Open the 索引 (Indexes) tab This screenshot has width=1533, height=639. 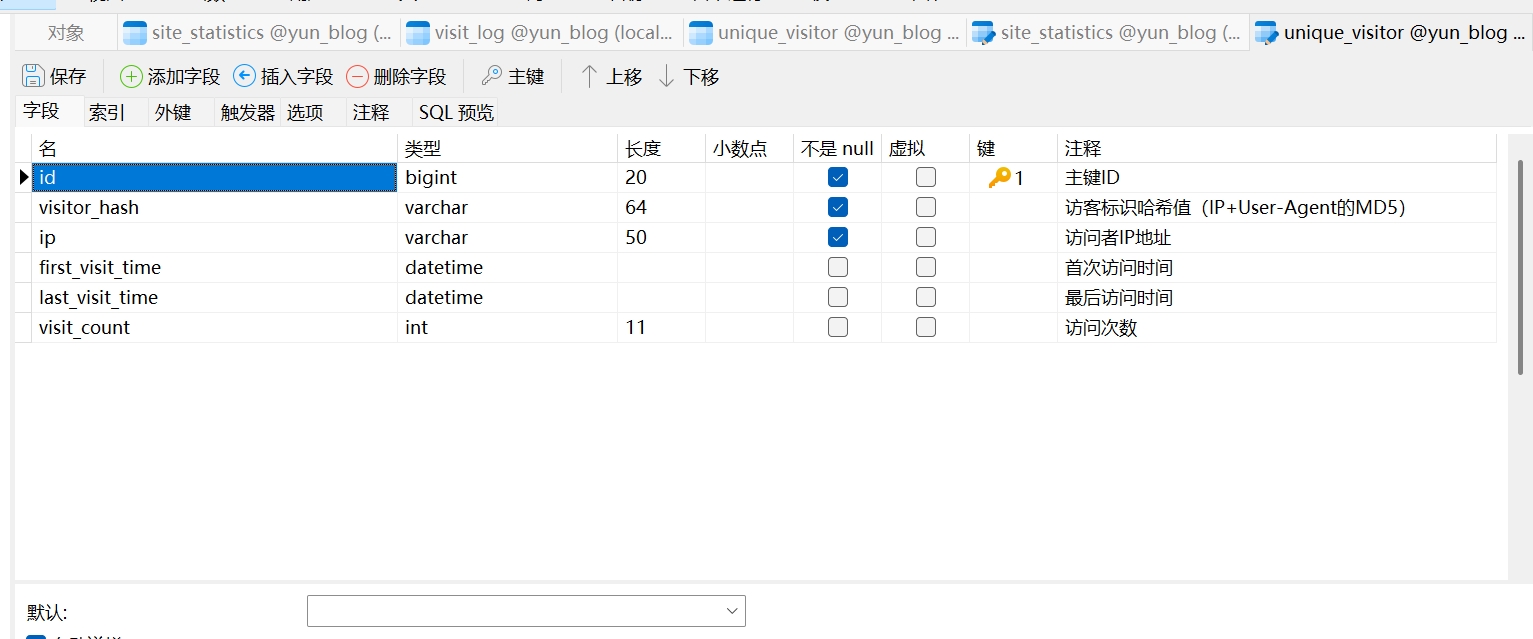(107, 113)
